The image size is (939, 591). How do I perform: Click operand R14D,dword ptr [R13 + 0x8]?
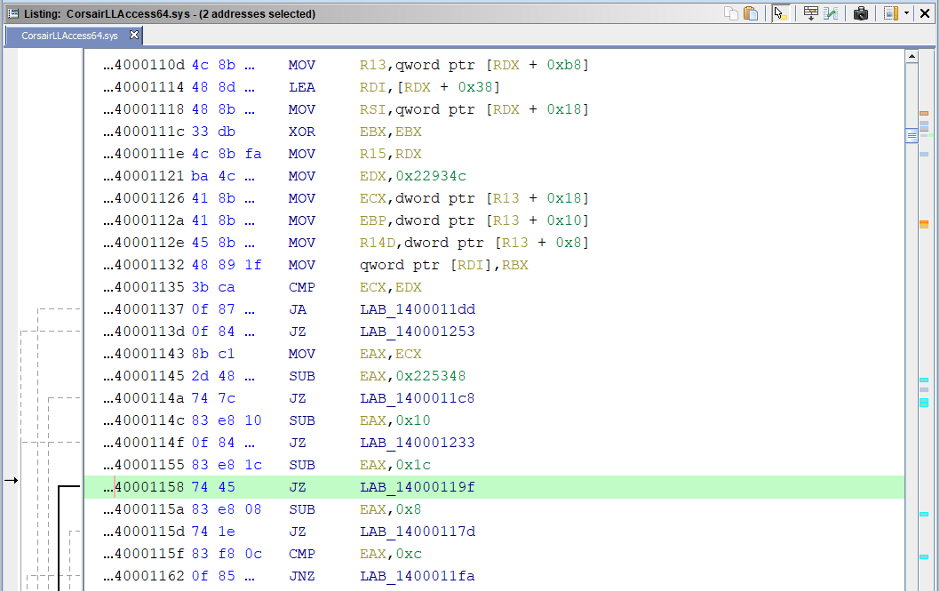coord(474,243)
